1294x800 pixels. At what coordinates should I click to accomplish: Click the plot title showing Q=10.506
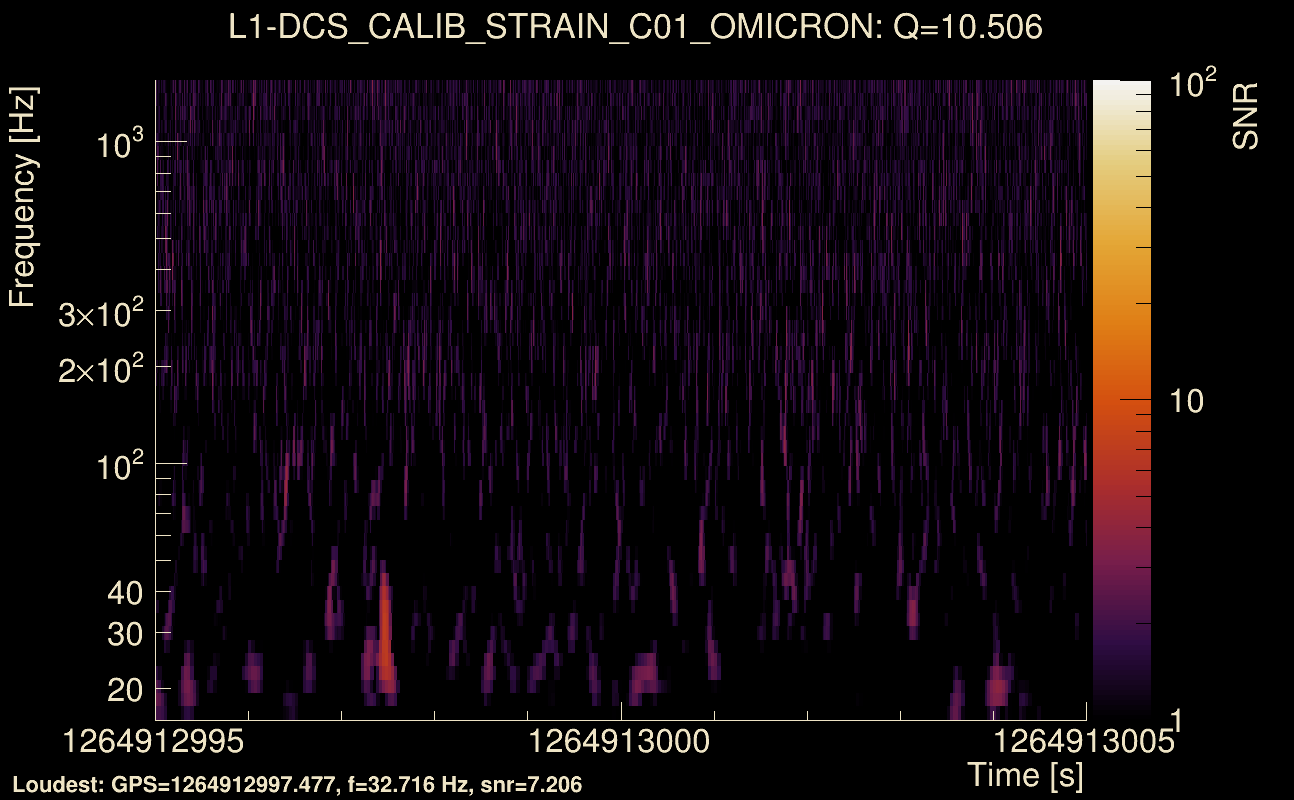click(636, 27)
